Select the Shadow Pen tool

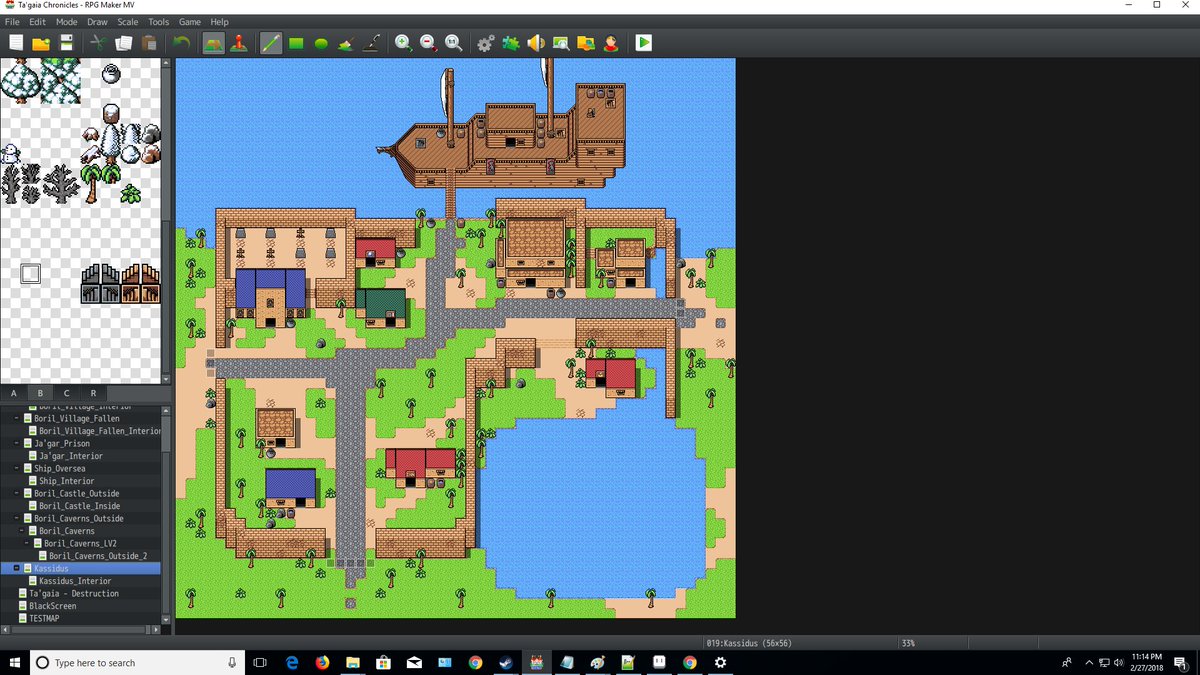tap(371, 43)
